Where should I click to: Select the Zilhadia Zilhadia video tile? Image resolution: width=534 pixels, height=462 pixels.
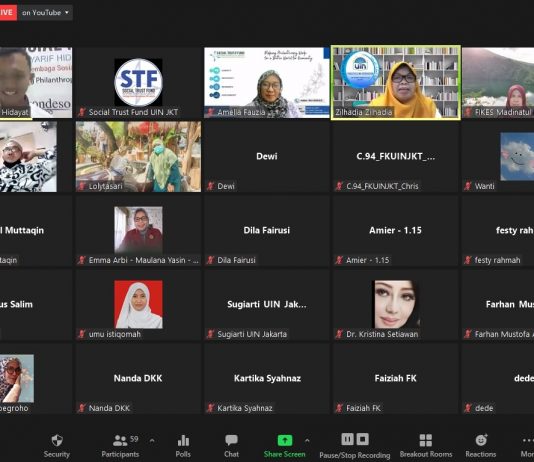point(396,83)
